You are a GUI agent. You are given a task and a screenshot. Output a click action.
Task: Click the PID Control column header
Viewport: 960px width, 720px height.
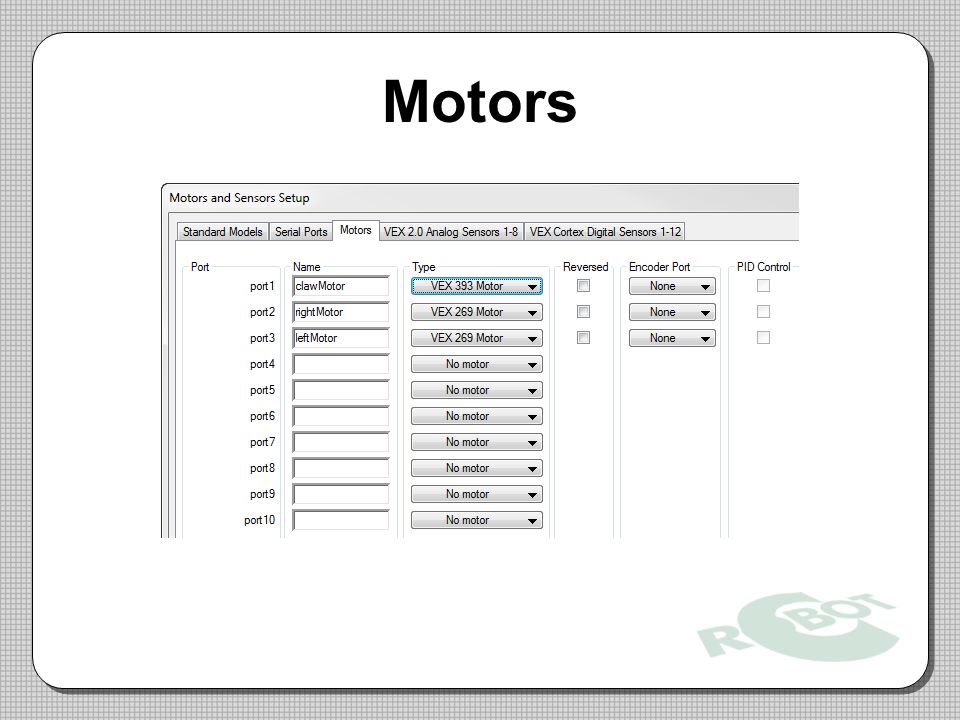click(x=763, y=267)
